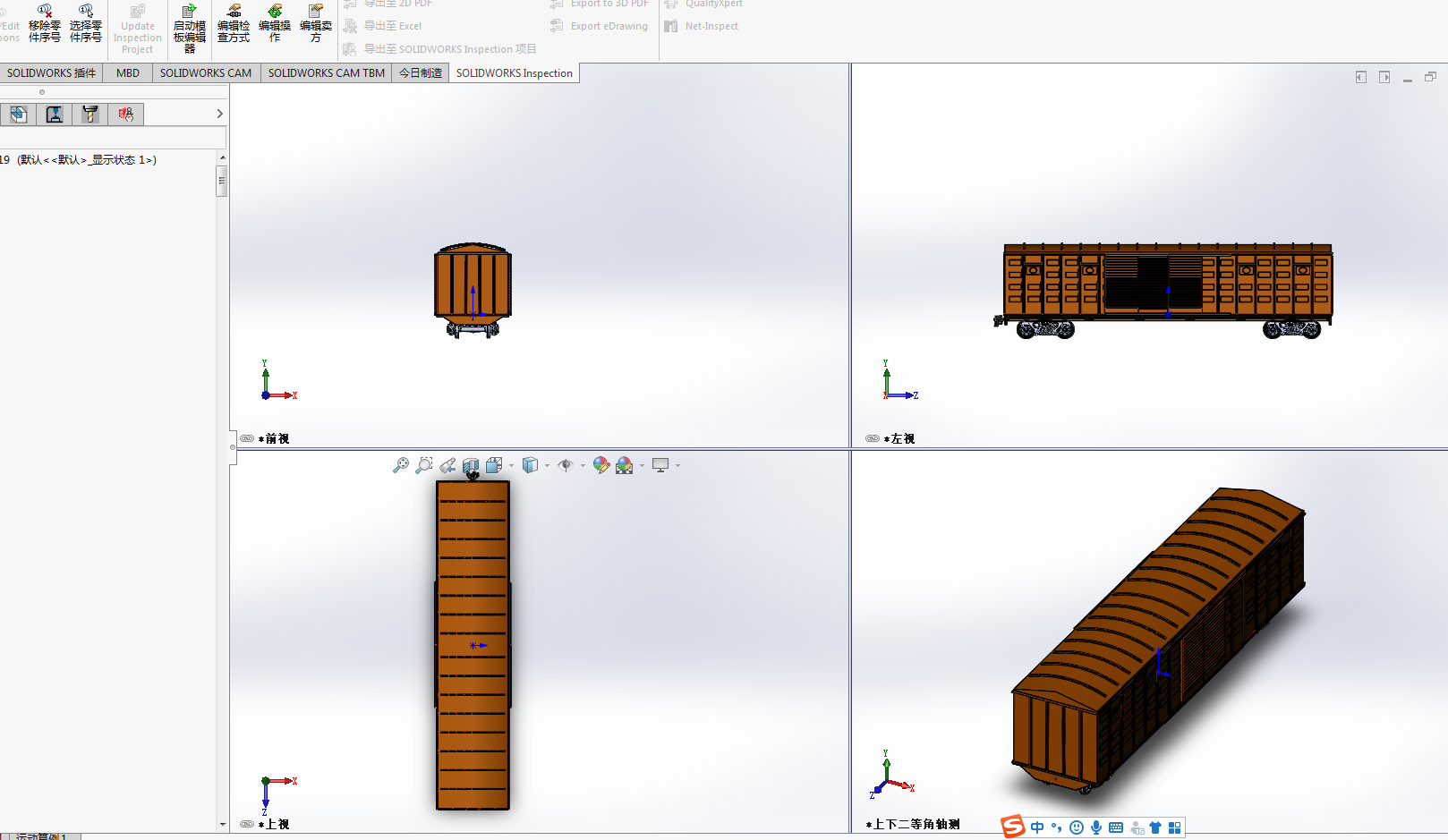This screenshot has height=840, width=1448.
Task: Open Hide/Show Items dropdown arrow
Action: (583, 465)
